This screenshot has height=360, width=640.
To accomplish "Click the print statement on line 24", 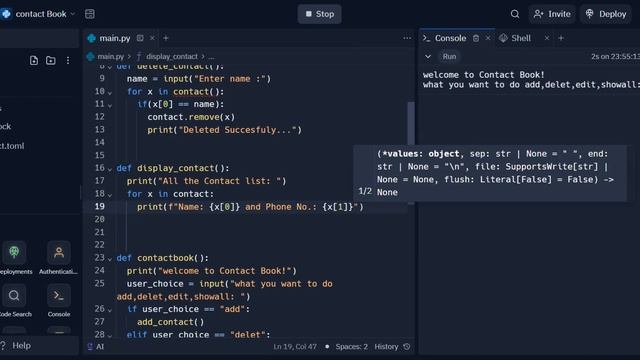I will coord(211,271).
